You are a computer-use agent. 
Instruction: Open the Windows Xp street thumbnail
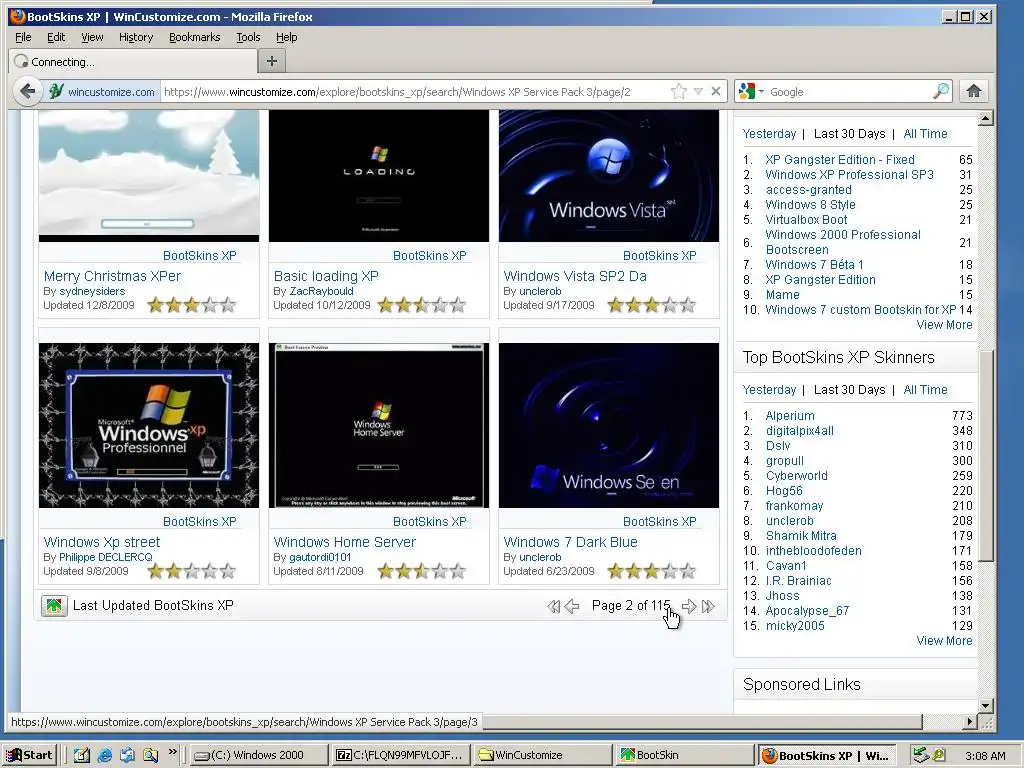click(x=149, y=425)
